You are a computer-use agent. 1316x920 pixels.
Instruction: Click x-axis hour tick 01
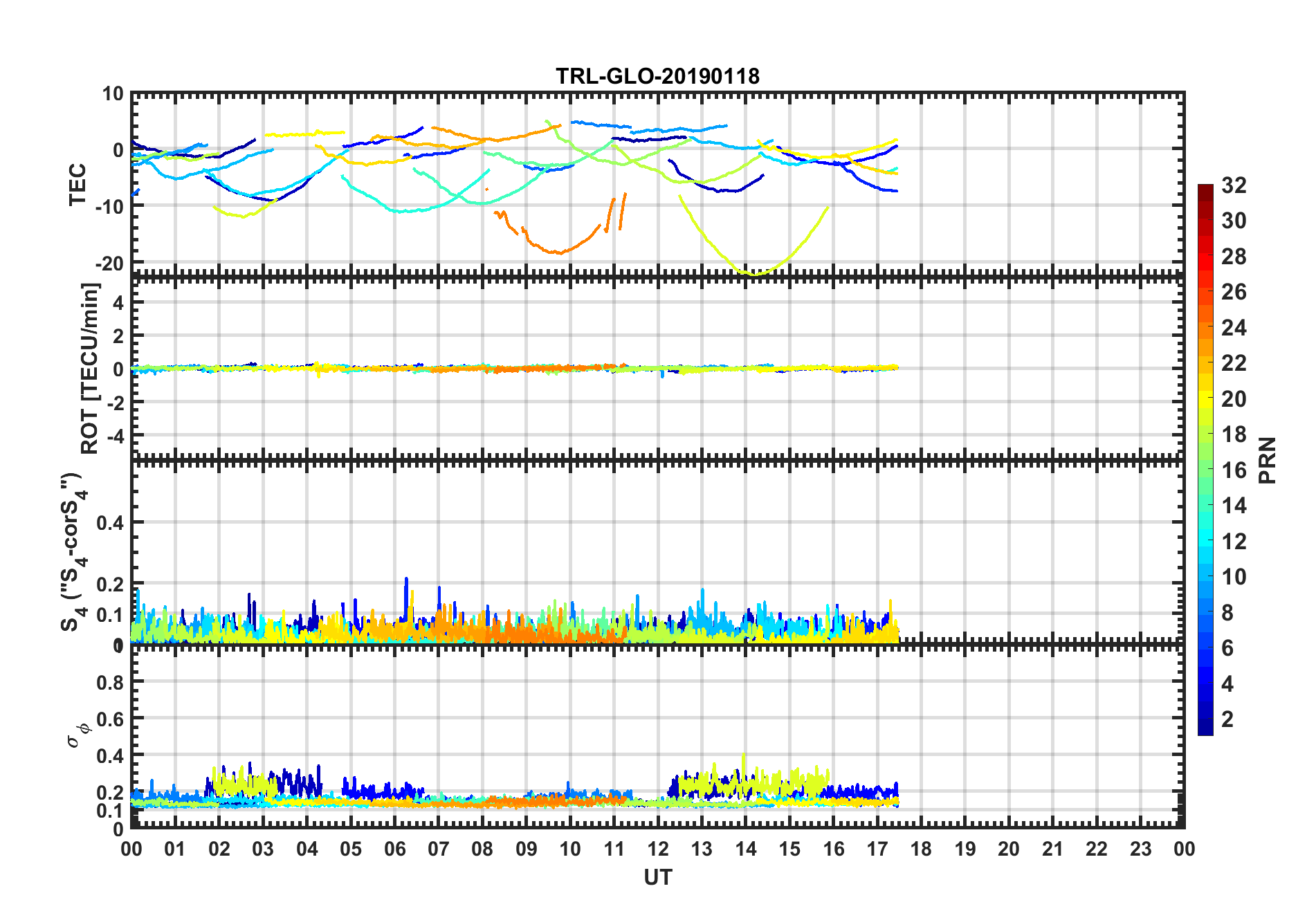[175, 849]
